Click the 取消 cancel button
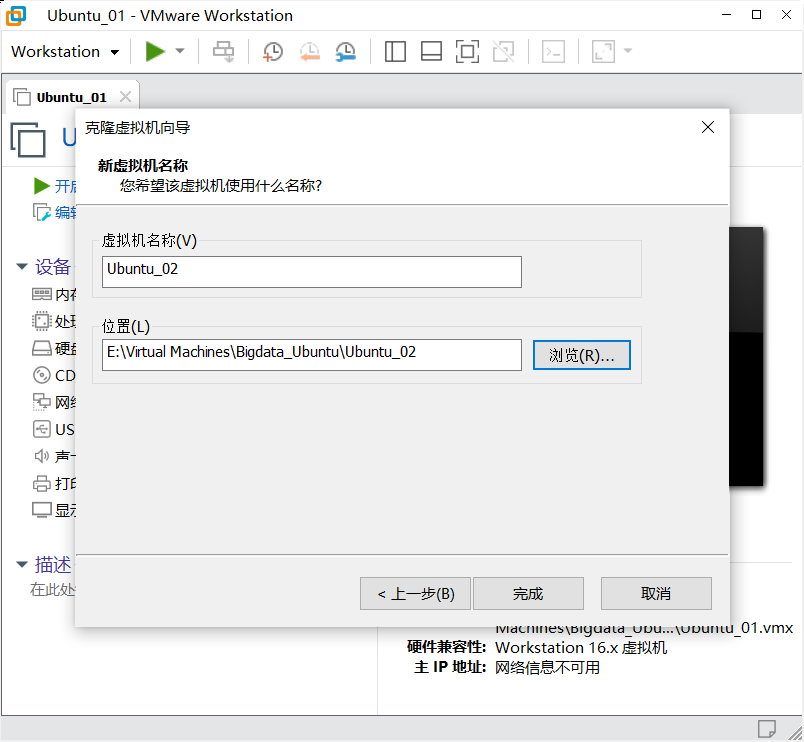Viewport: 804px width, 742px height. pos(656,593)
